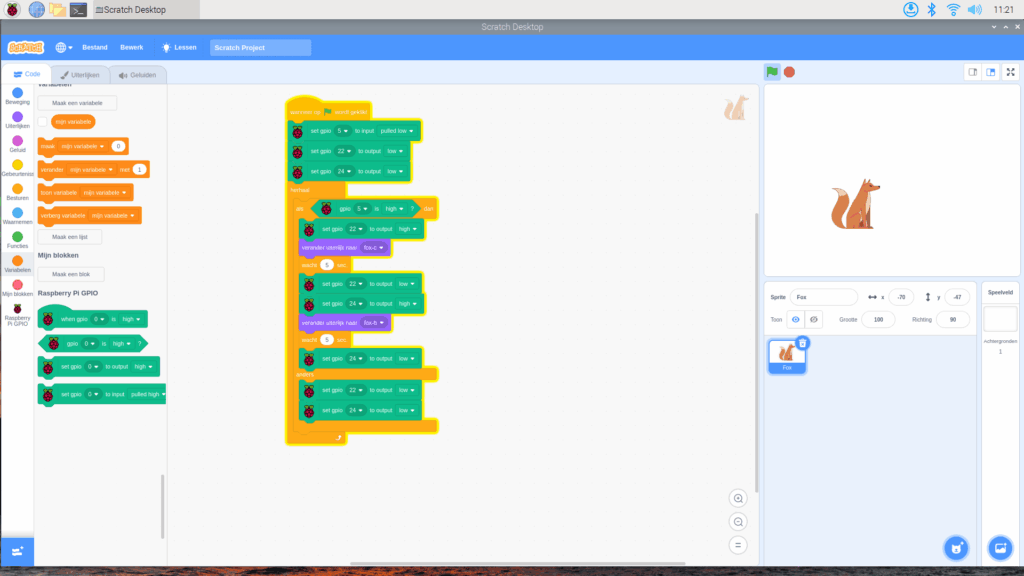Open the language globe dropdown
The width and height of the screenshot is (1024, 576).
pos(64,47)
